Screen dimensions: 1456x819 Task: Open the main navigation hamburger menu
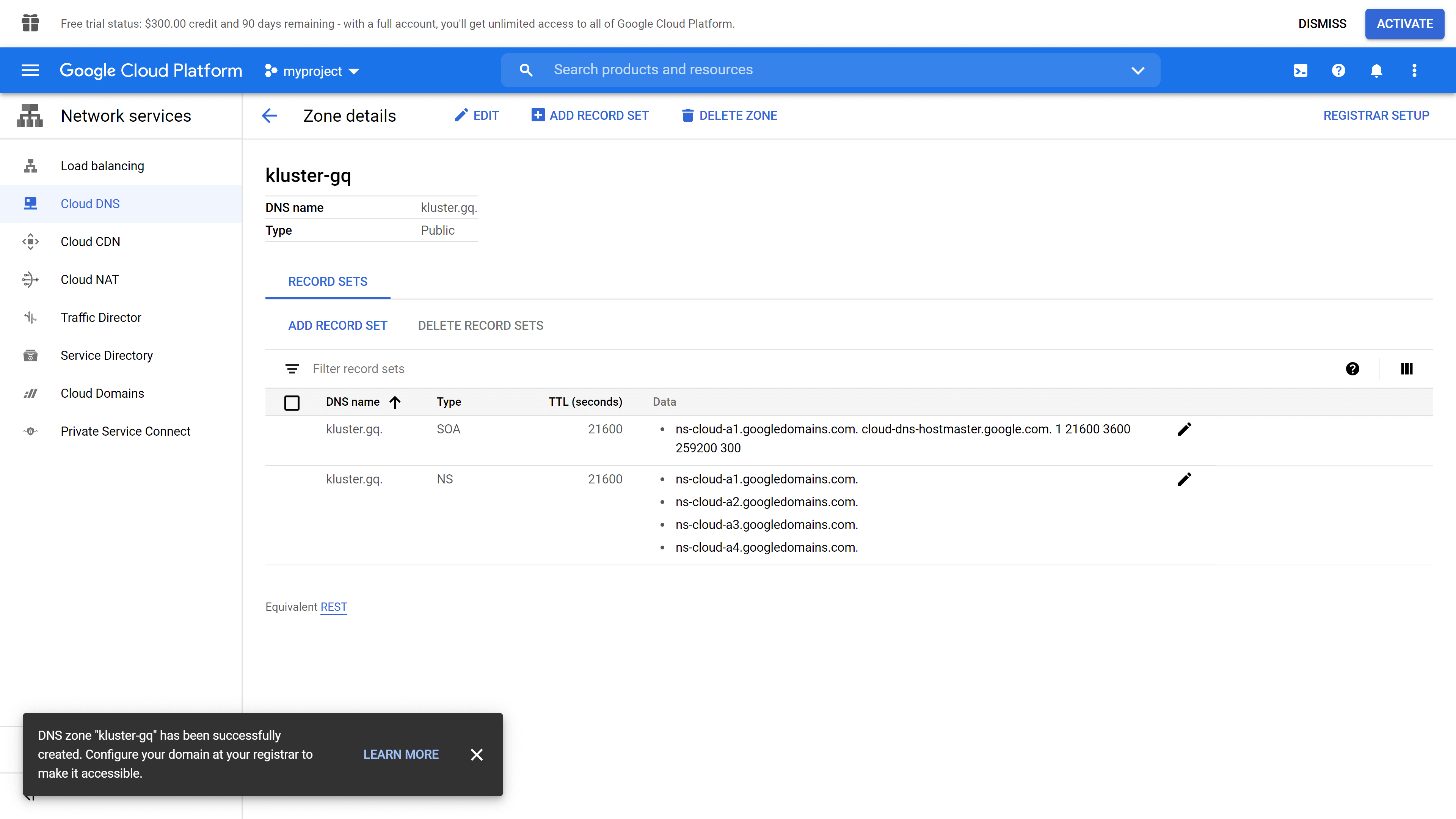click(30, 70)
